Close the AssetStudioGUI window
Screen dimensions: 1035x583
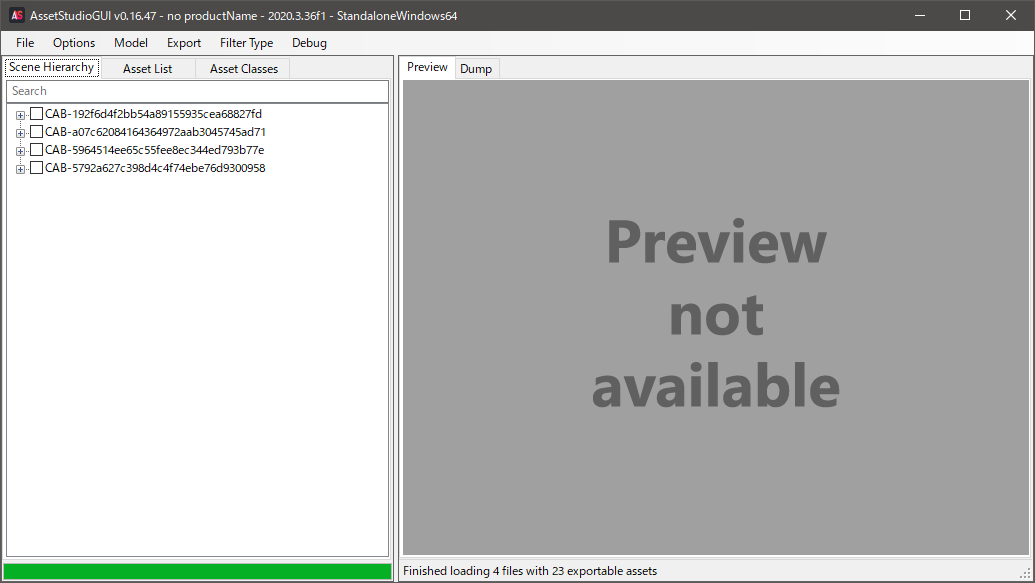point(1011,15)
